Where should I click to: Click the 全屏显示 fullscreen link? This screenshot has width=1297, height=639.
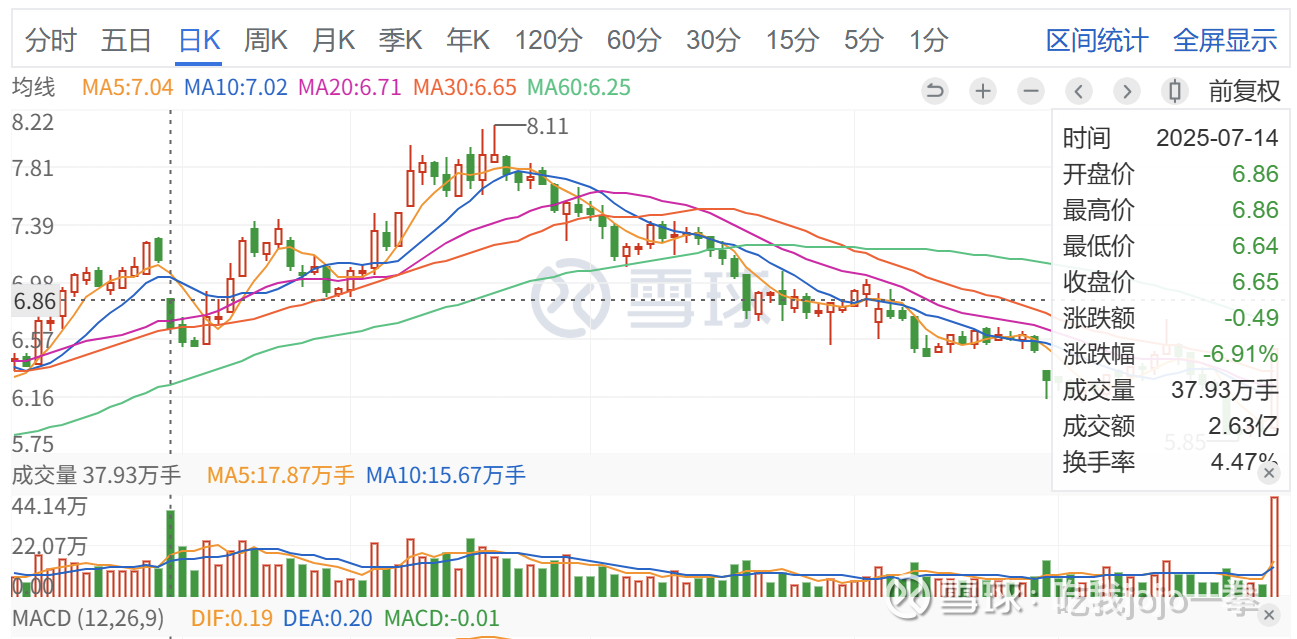[x=1225, y=41]
